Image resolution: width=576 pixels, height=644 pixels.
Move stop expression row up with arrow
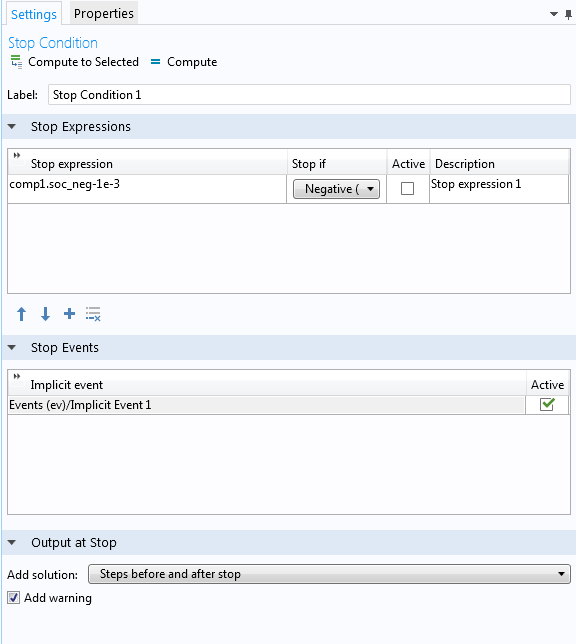coord(21,314)
